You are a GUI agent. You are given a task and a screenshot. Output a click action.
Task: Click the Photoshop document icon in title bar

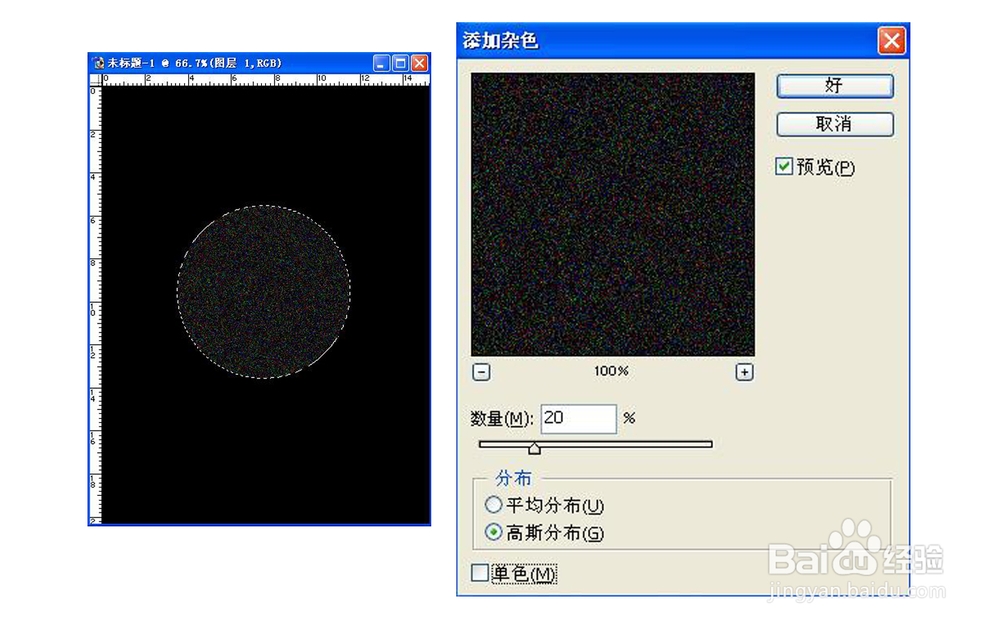pyautogui.click(x=98, y=62)
